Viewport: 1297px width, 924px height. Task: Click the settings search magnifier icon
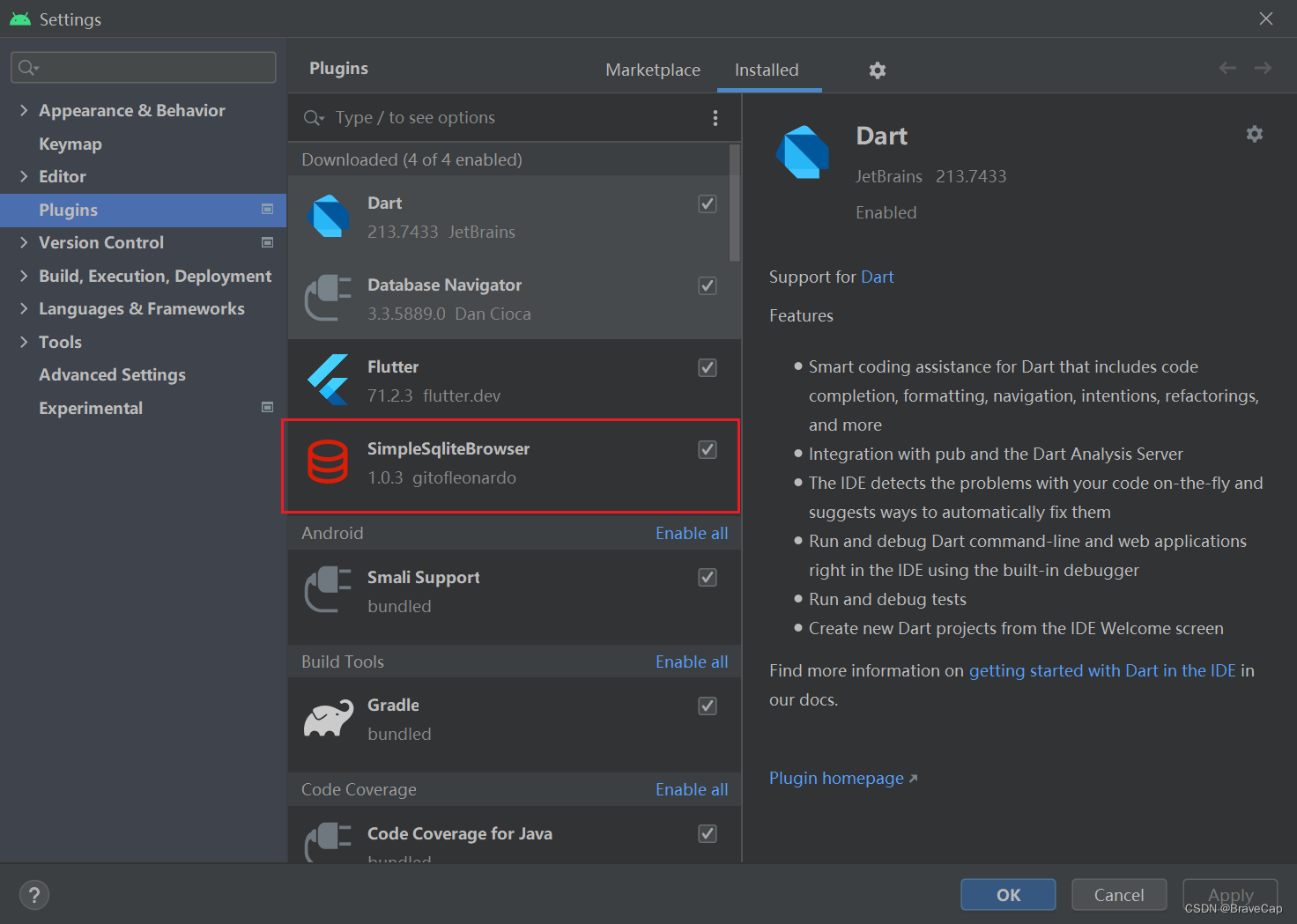pyautogui.click(x=28, y=68)
